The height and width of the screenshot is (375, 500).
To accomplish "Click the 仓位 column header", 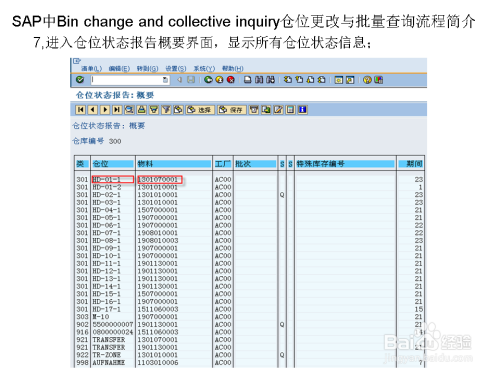I will (113, 164).
